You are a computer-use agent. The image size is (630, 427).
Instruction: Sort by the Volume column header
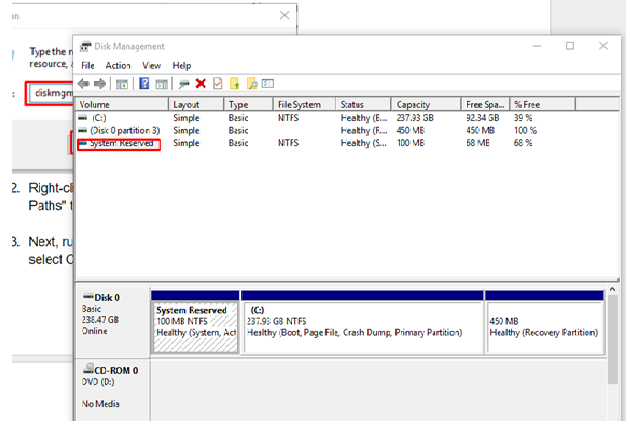coord(122,104)
